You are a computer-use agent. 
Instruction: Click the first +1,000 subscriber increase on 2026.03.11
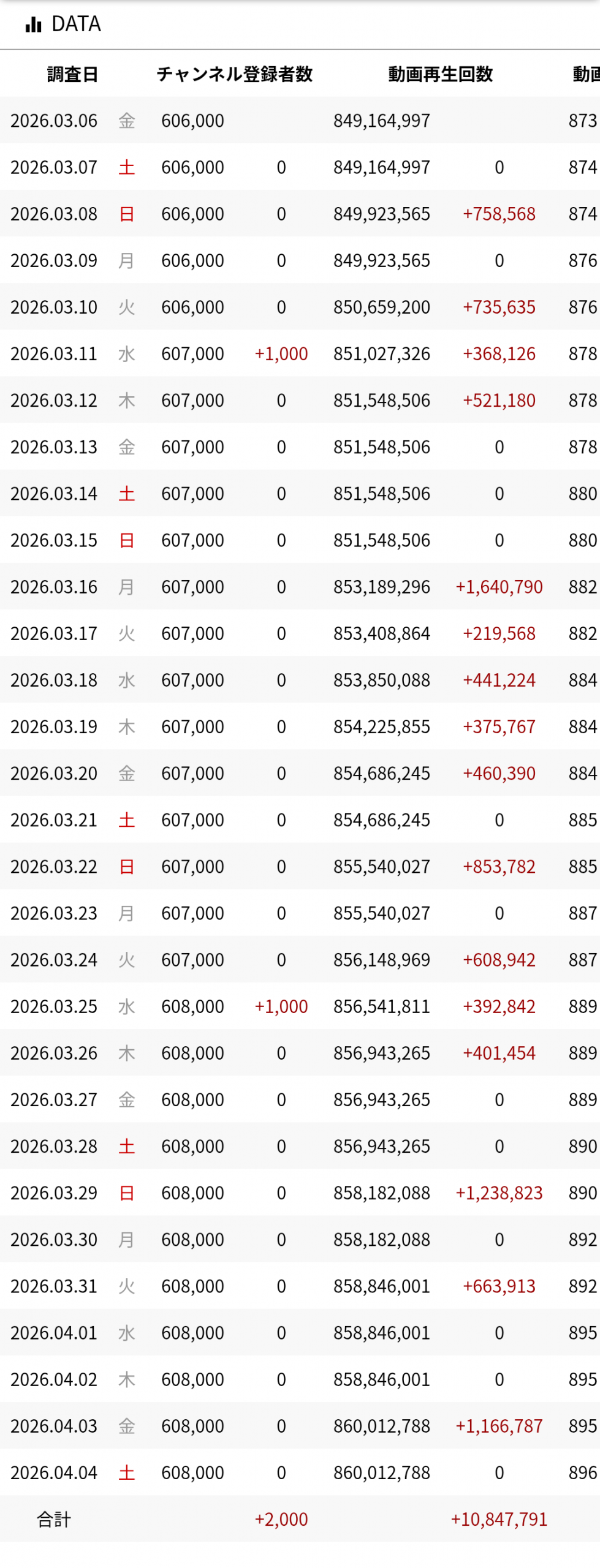[x=281, y=353]
